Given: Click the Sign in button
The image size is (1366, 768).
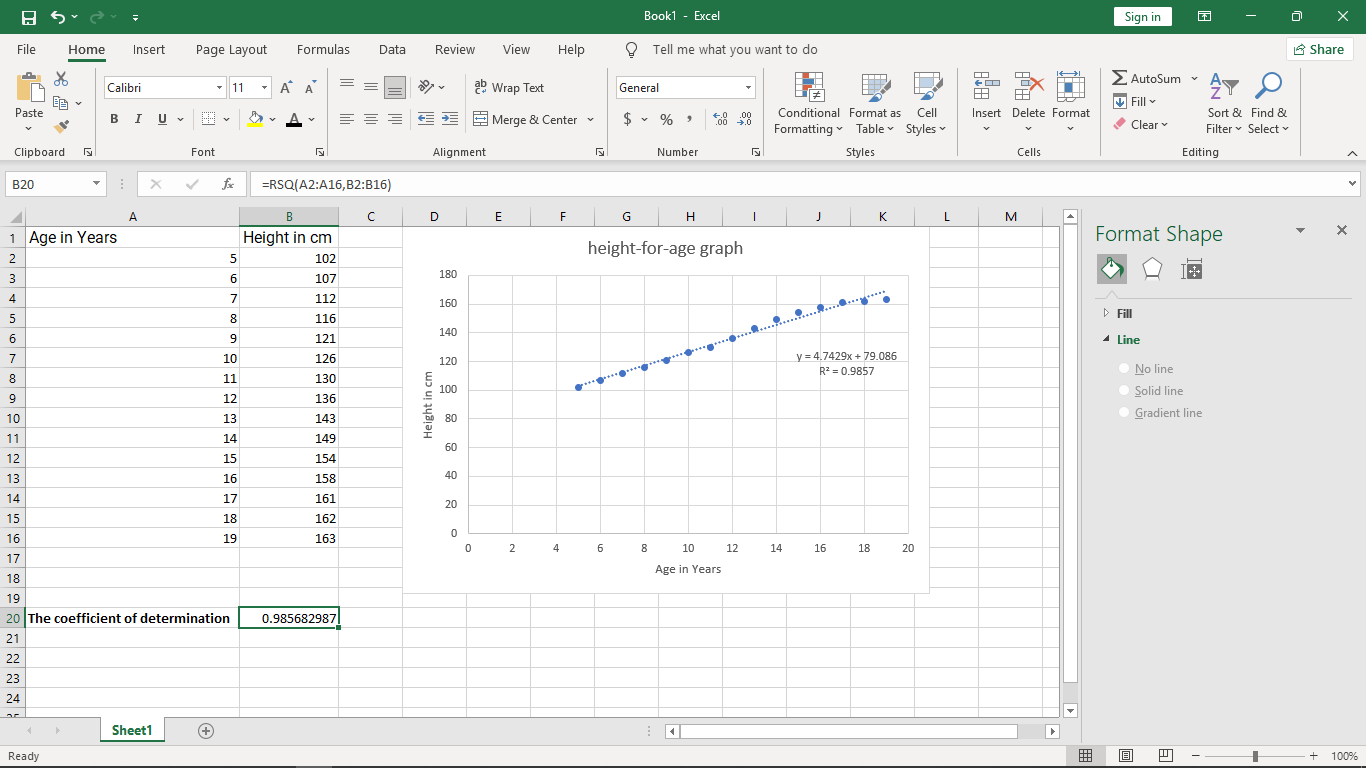Looking at the screenshot, I should pos(1142,16).
